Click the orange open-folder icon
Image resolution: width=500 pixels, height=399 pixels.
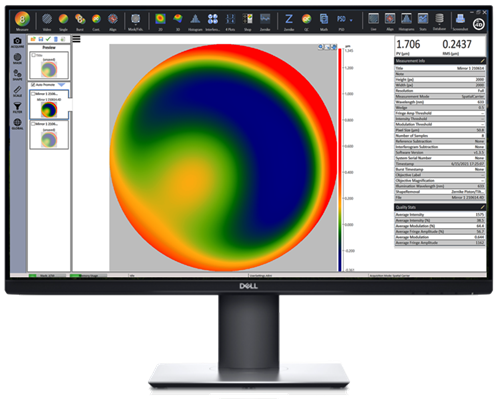33,39
